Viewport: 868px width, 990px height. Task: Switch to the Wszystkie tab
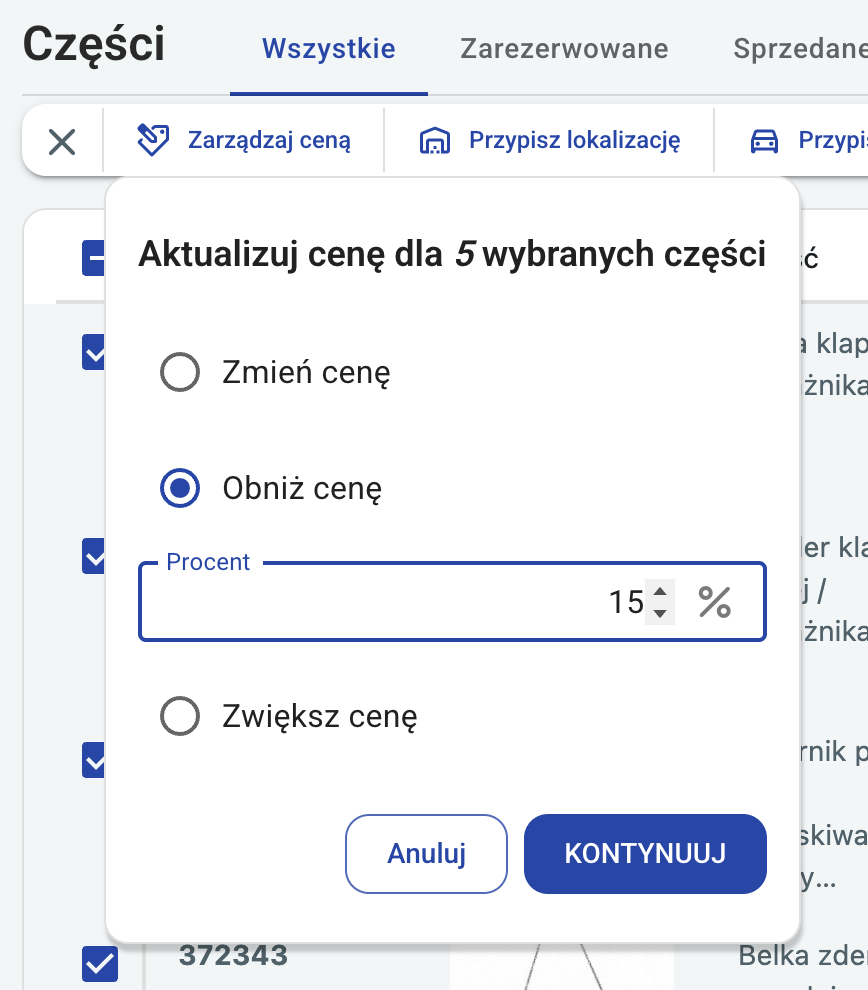click(329, 49)
